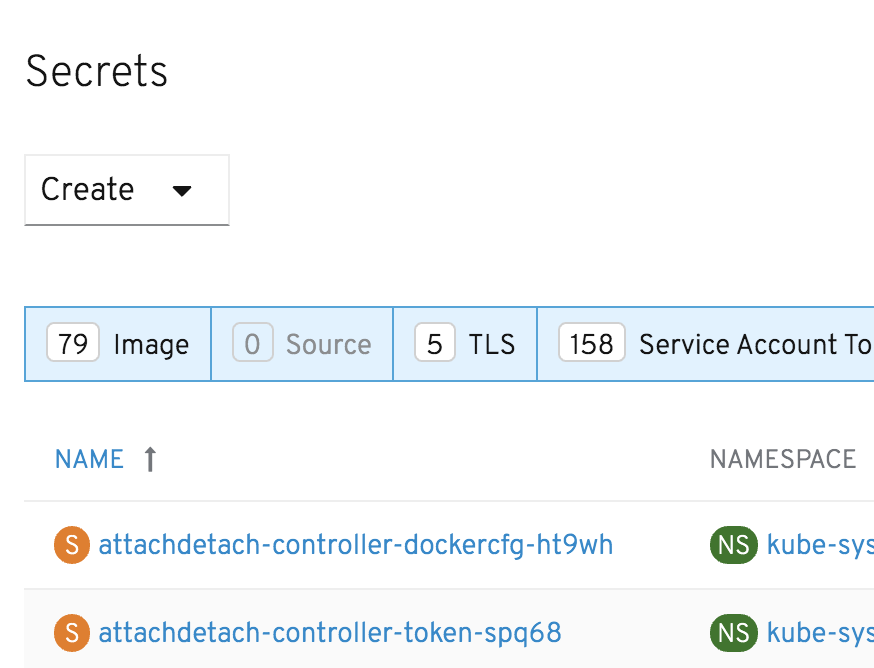Click the green NS icon in the token-spq68 row

(x=733, y=632)
